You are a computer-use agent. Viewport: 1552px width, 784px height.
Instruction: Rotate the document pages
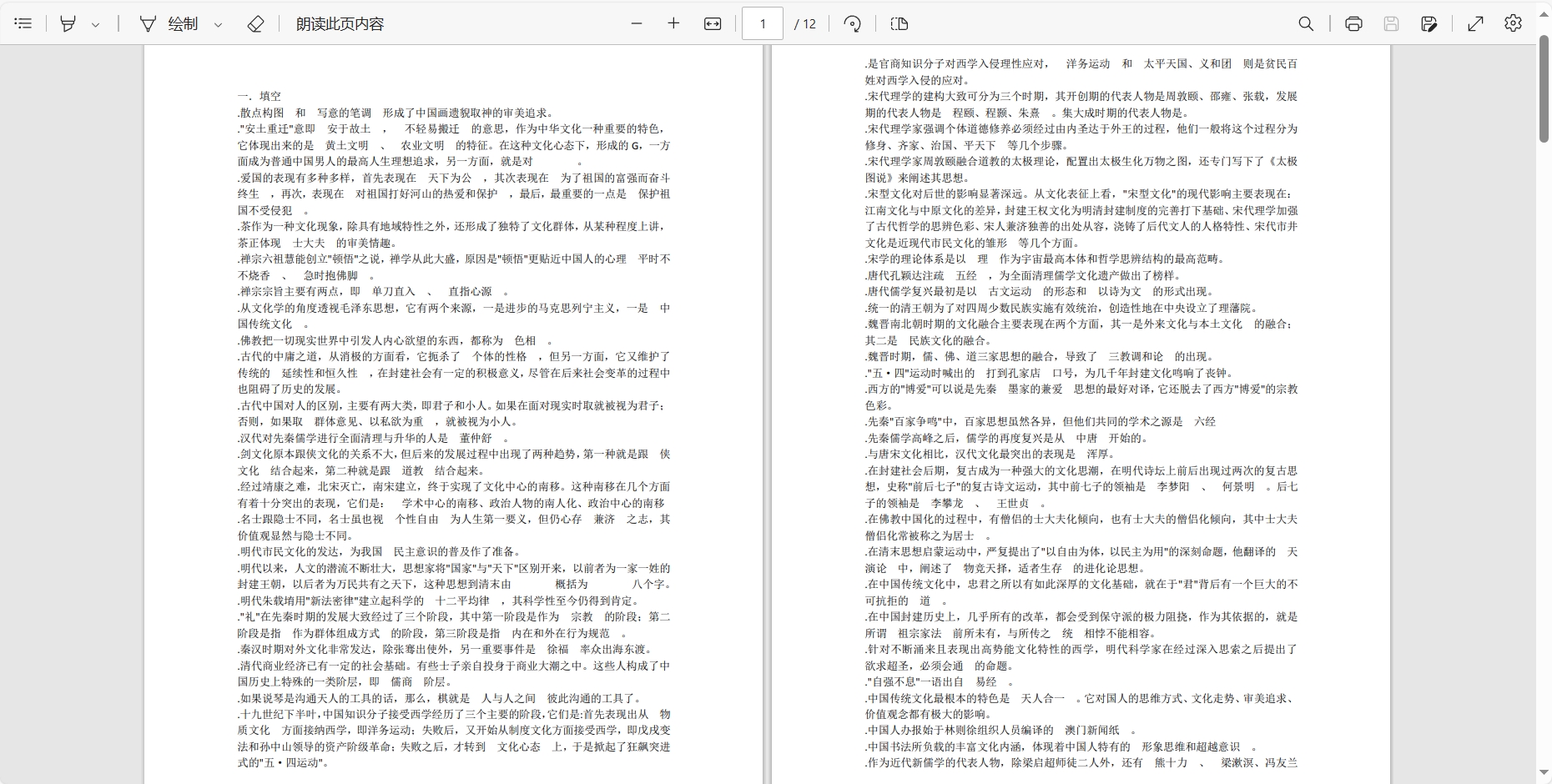click(x=852, y=23)
